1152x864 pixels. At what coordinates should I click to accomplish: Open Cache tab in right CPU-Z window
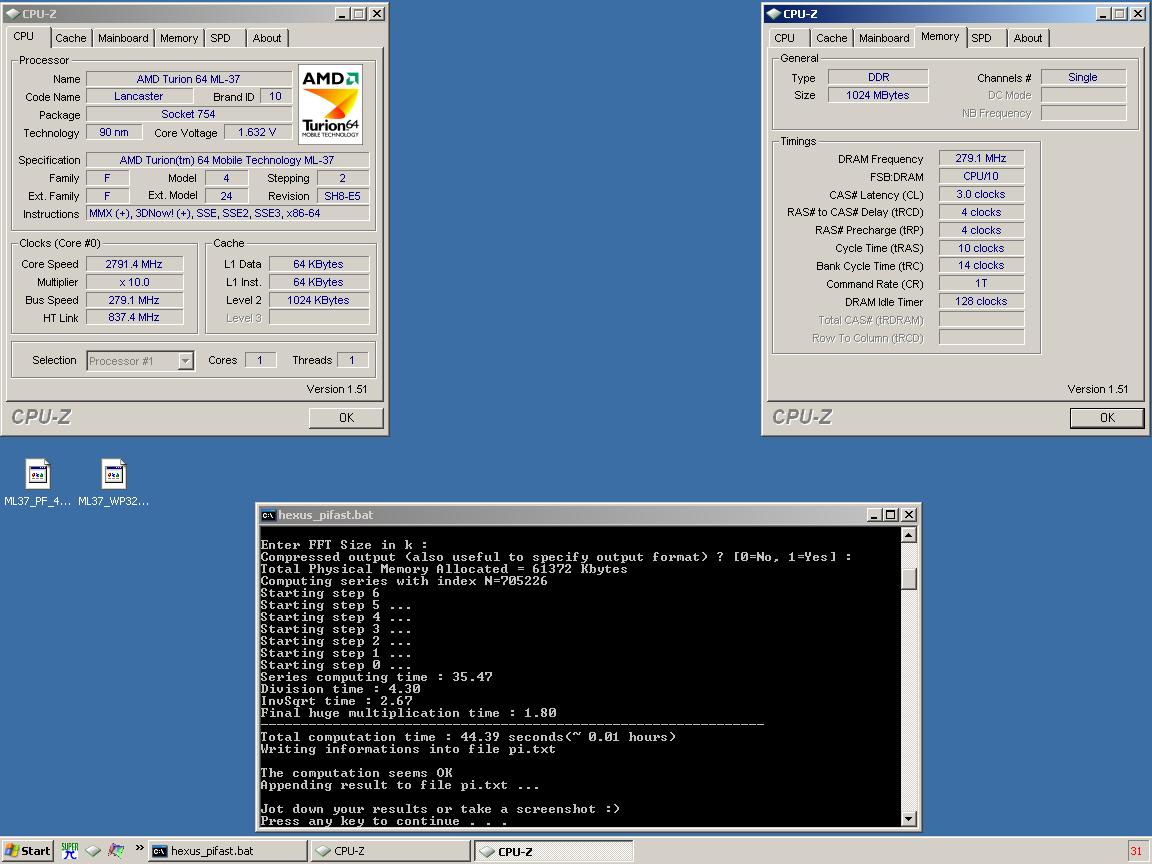[x=832, y=38]
